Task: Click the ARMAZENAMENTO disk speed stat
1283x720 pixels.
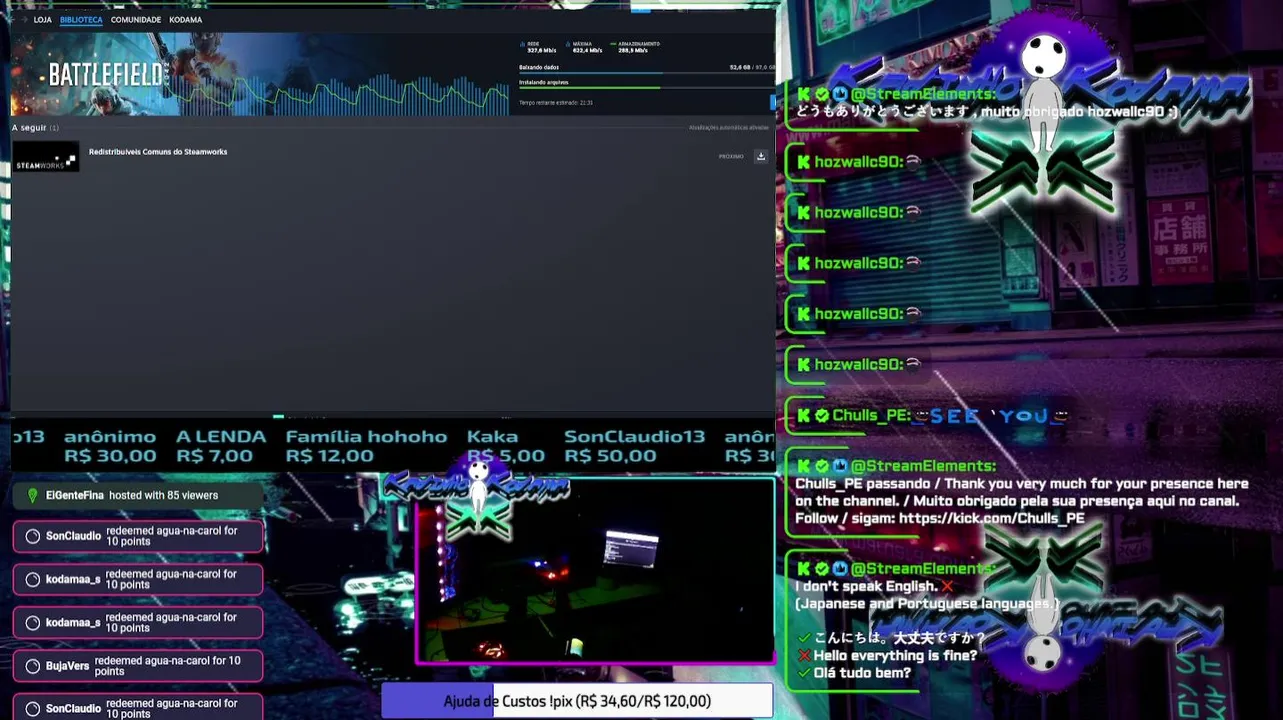Action: pos(636,47)
